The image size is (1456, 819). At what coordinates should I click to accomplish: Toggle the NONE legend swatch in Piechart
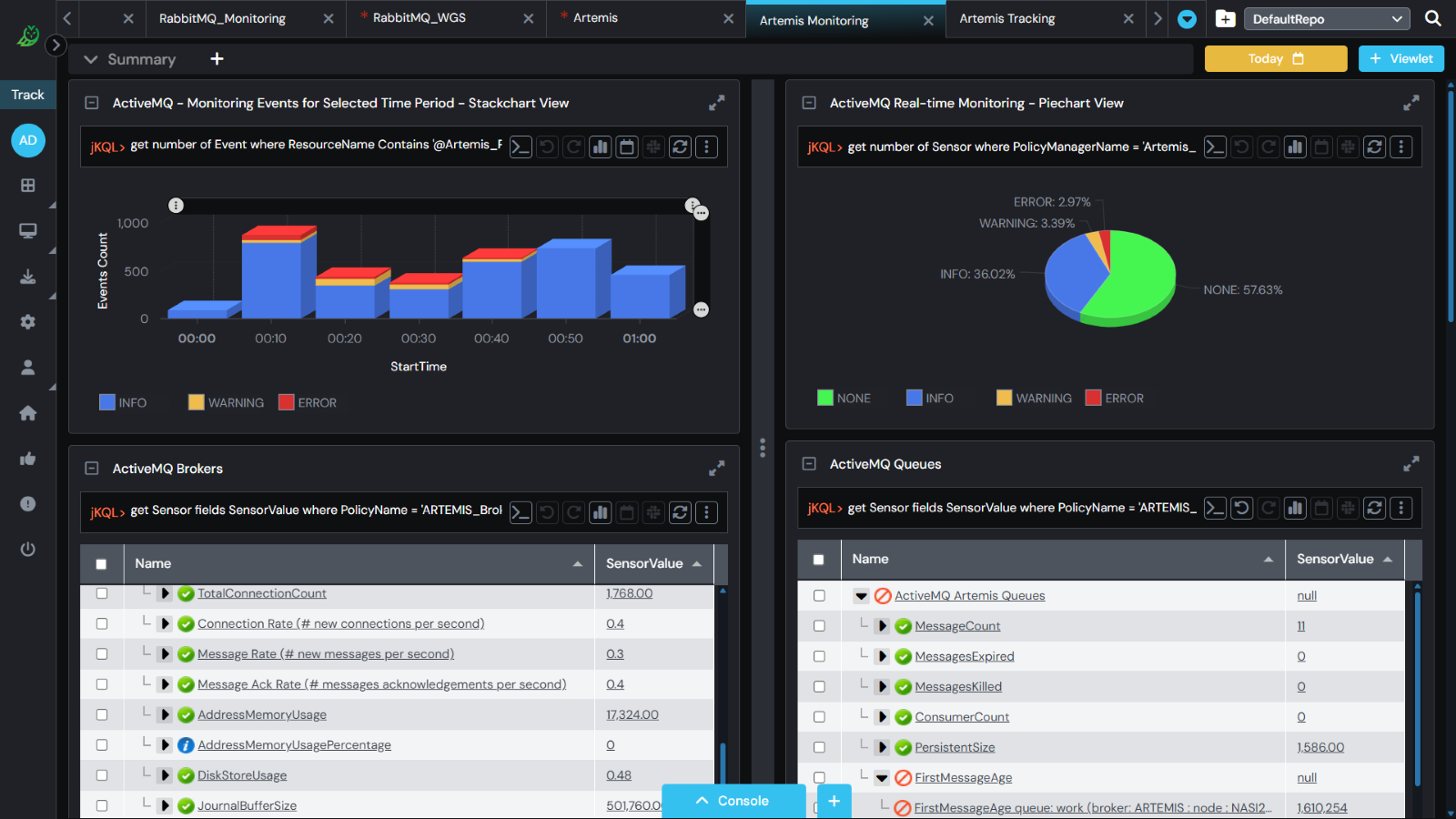pos(825,398)
